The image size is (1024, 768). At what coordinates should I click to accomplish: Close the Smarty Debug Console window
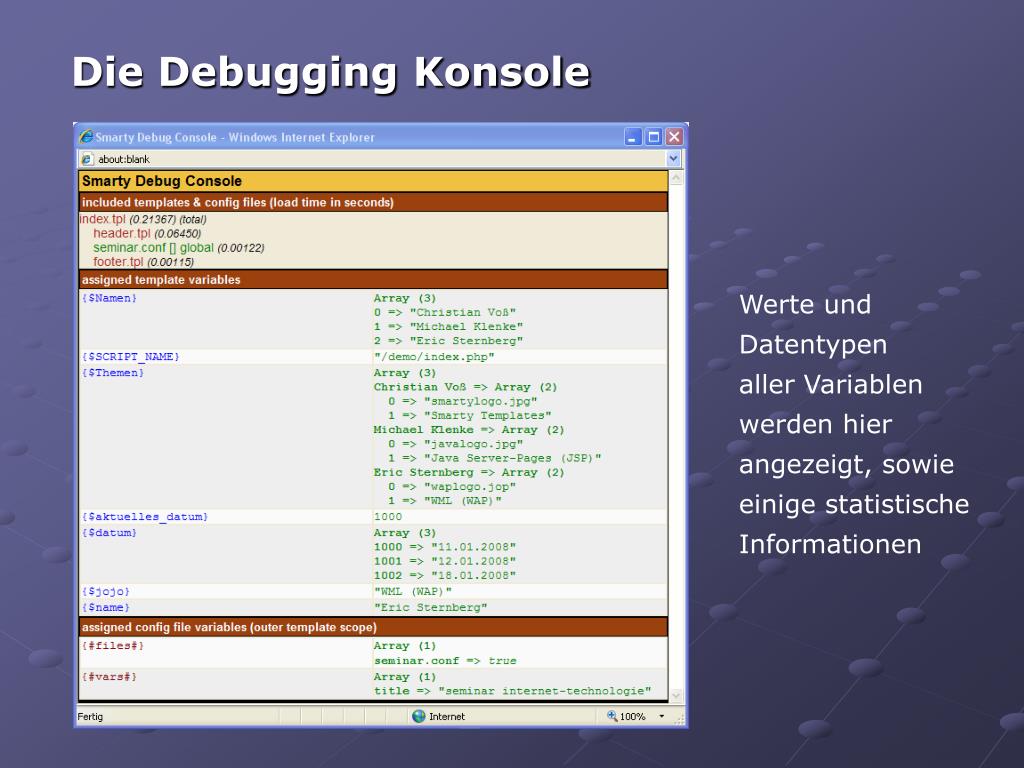(674, 136)
